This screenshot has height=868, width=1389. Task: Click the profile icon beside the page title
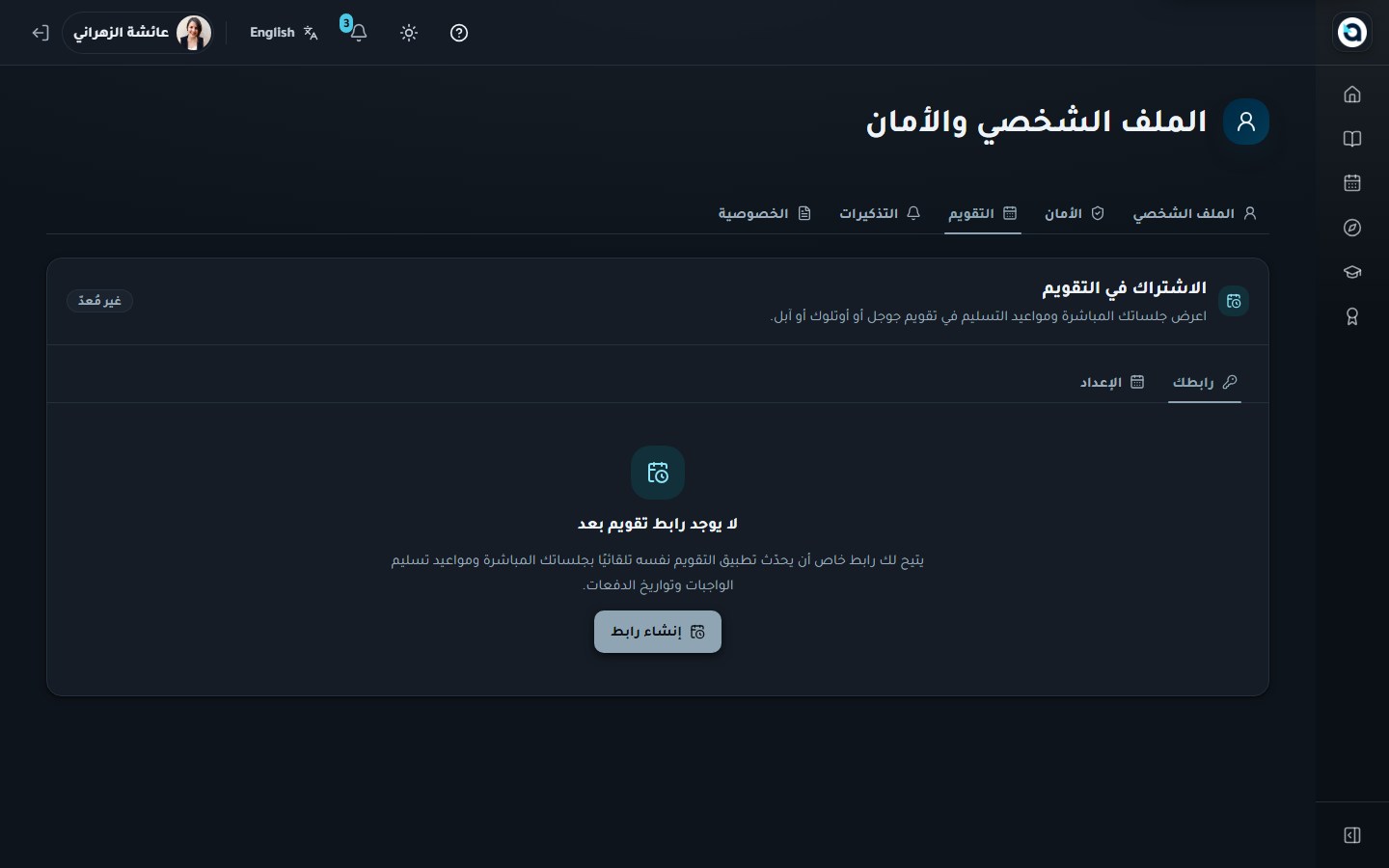pos(1246,122)
